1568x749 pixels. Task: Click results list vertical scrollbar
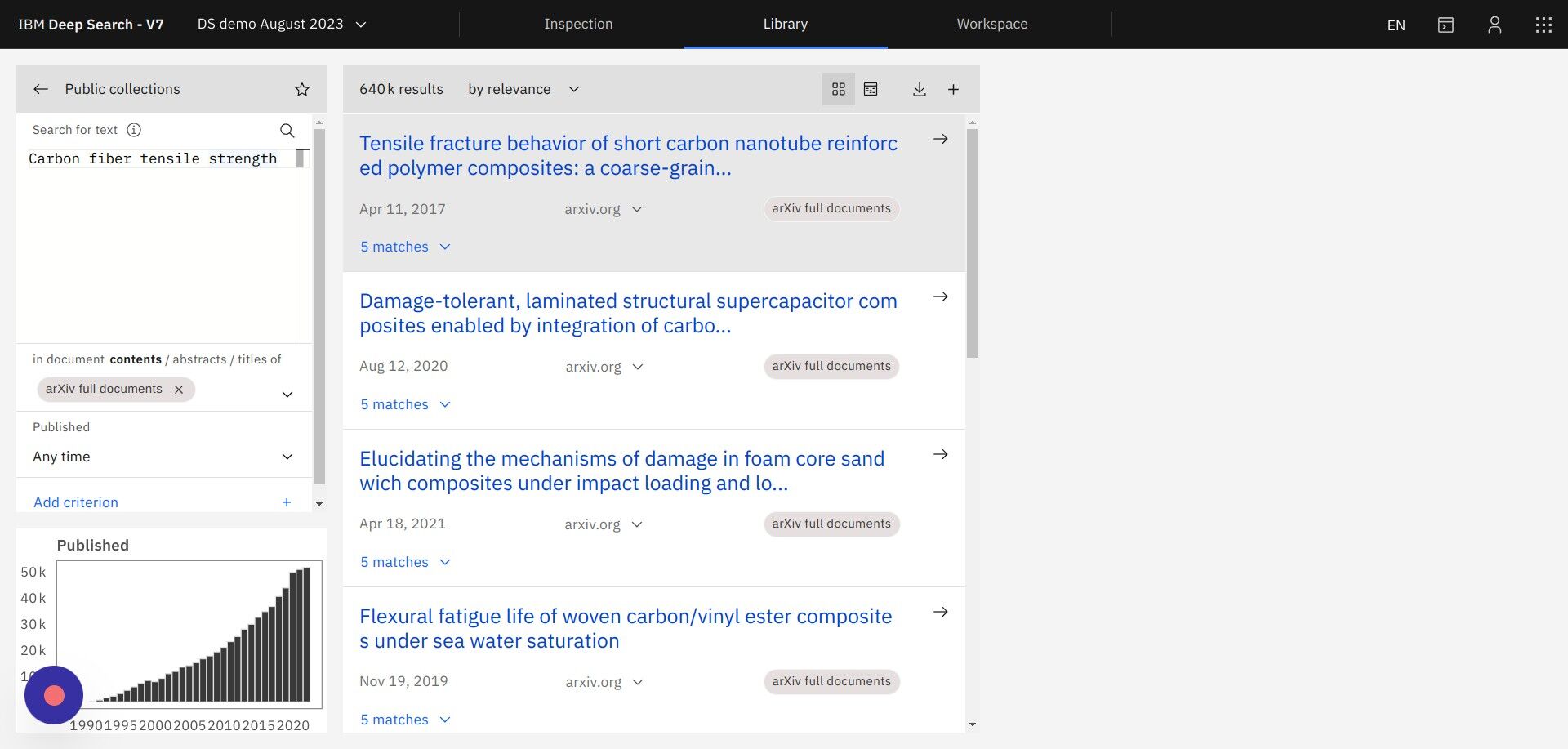coord(972,243)
